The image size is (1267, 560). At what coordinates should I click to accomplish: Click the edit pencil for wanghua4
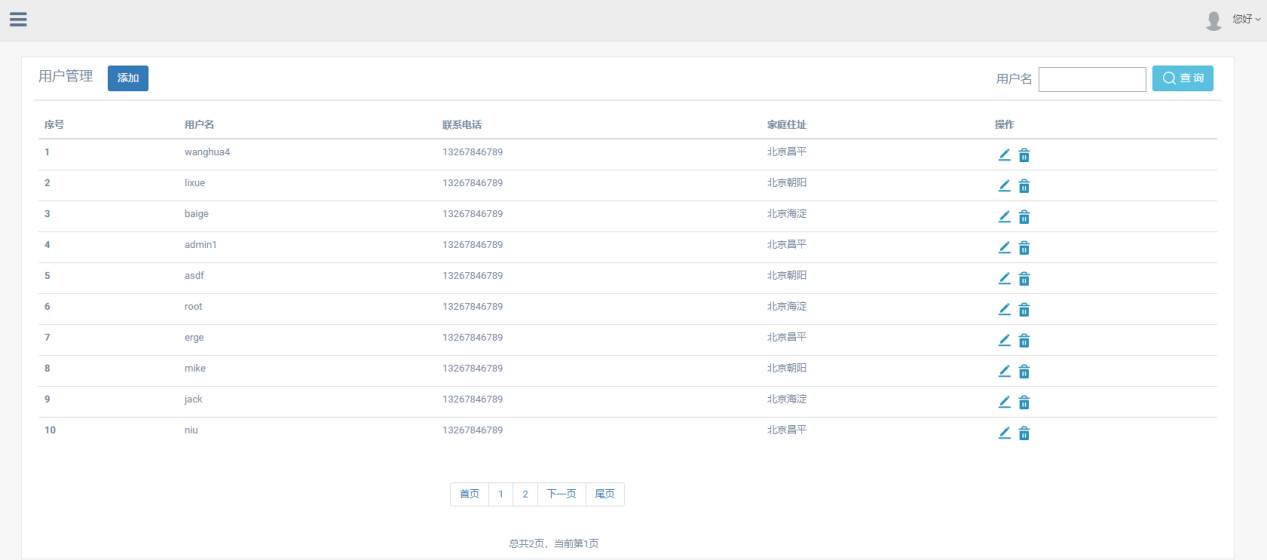pos(1005,155)
